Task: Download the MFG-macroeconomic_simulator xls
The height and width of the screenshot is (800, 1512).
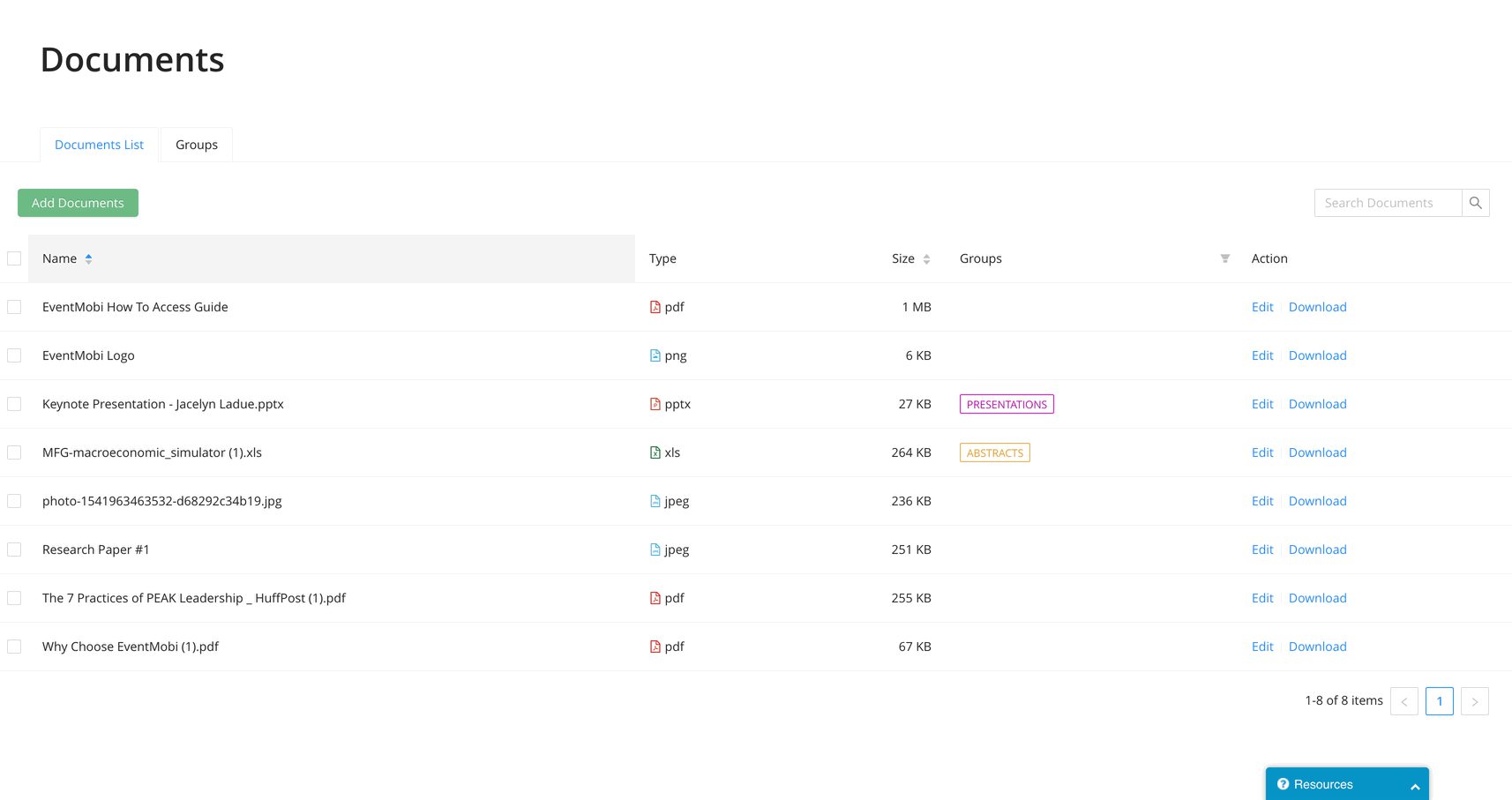Action: (x=1318, y=452)
